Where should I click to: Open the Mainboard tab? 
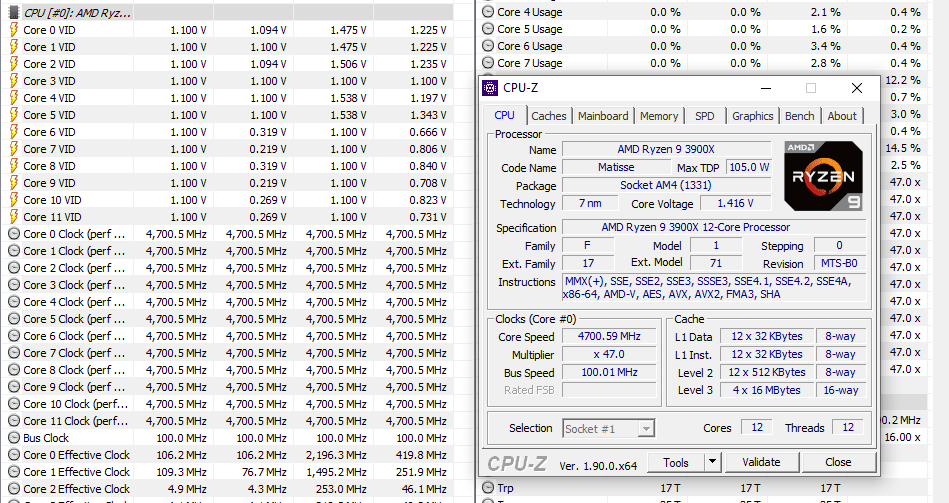pos(603,116)
